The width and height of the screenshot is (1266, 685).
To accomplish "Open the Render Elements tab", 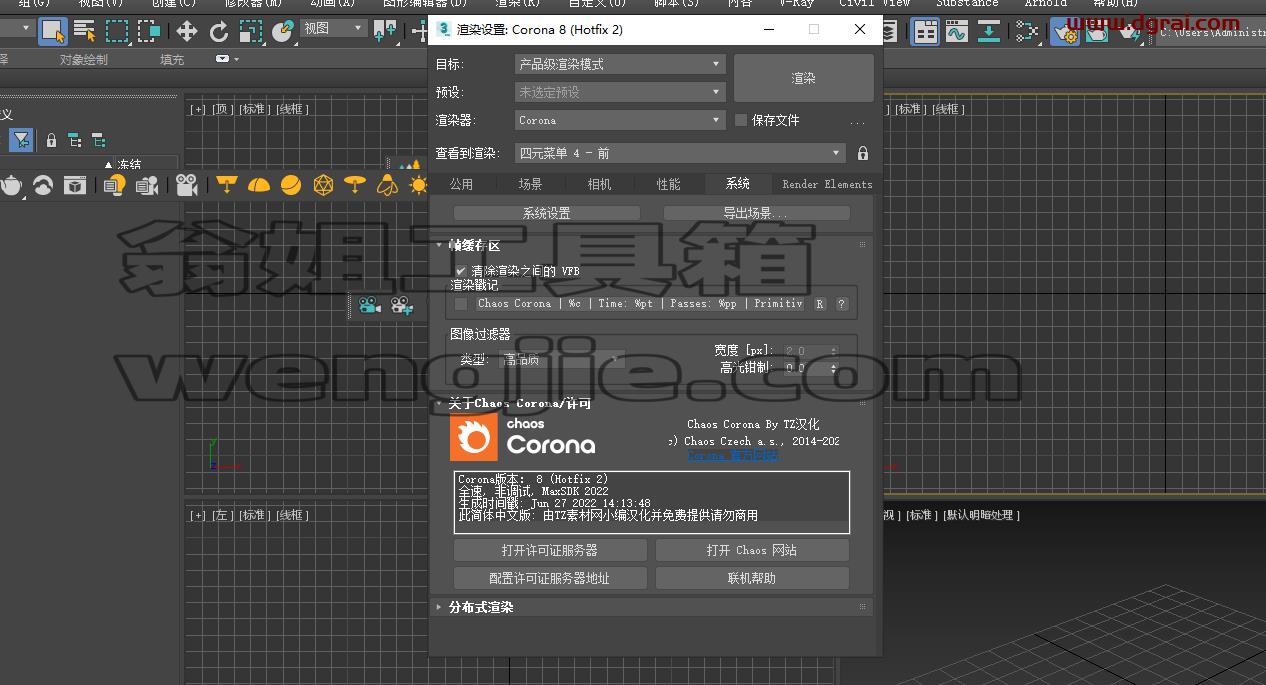I will (x=827, y=184).
